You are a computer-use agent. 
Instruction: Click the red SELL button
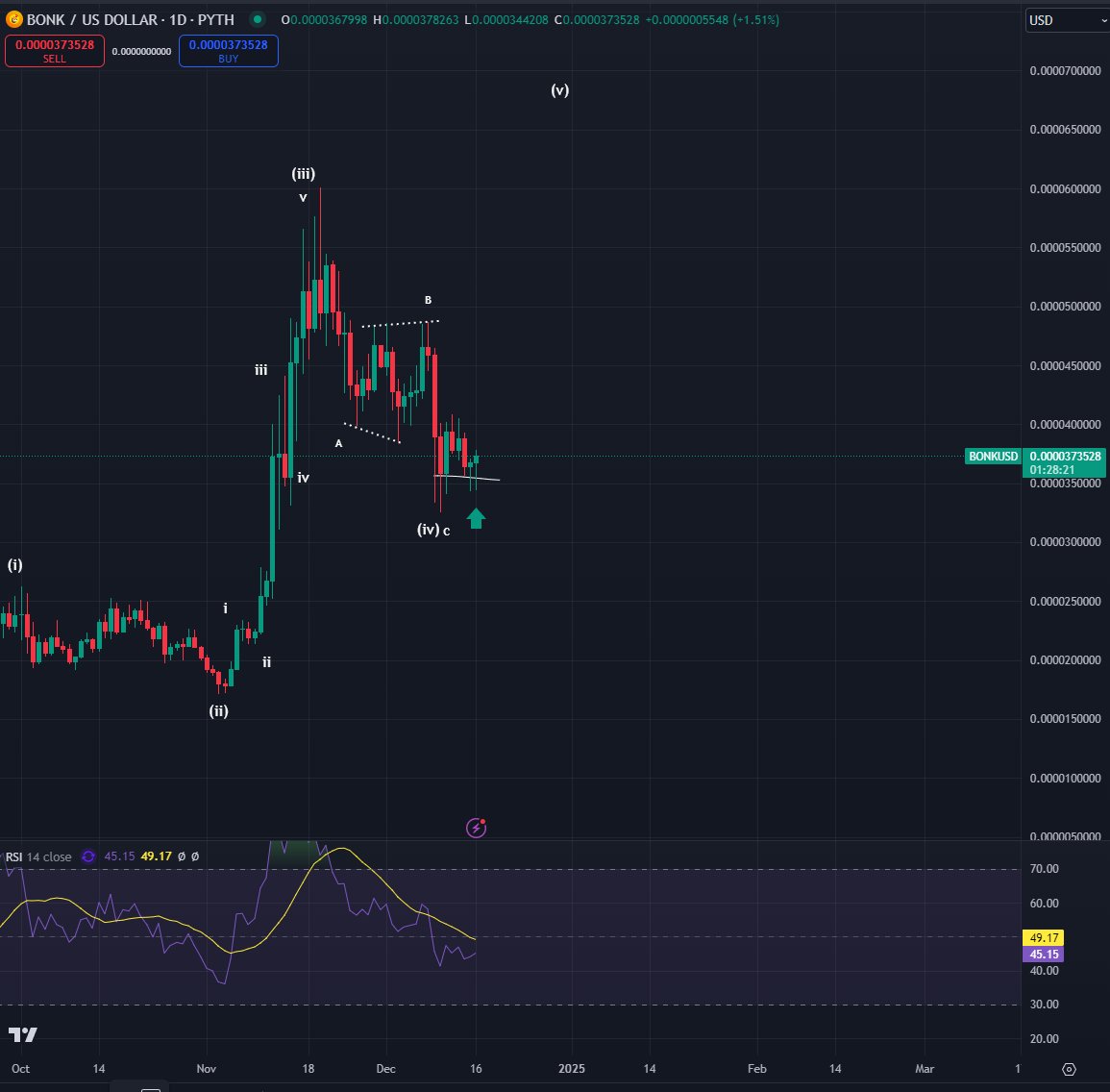click(x=55, y=51)
